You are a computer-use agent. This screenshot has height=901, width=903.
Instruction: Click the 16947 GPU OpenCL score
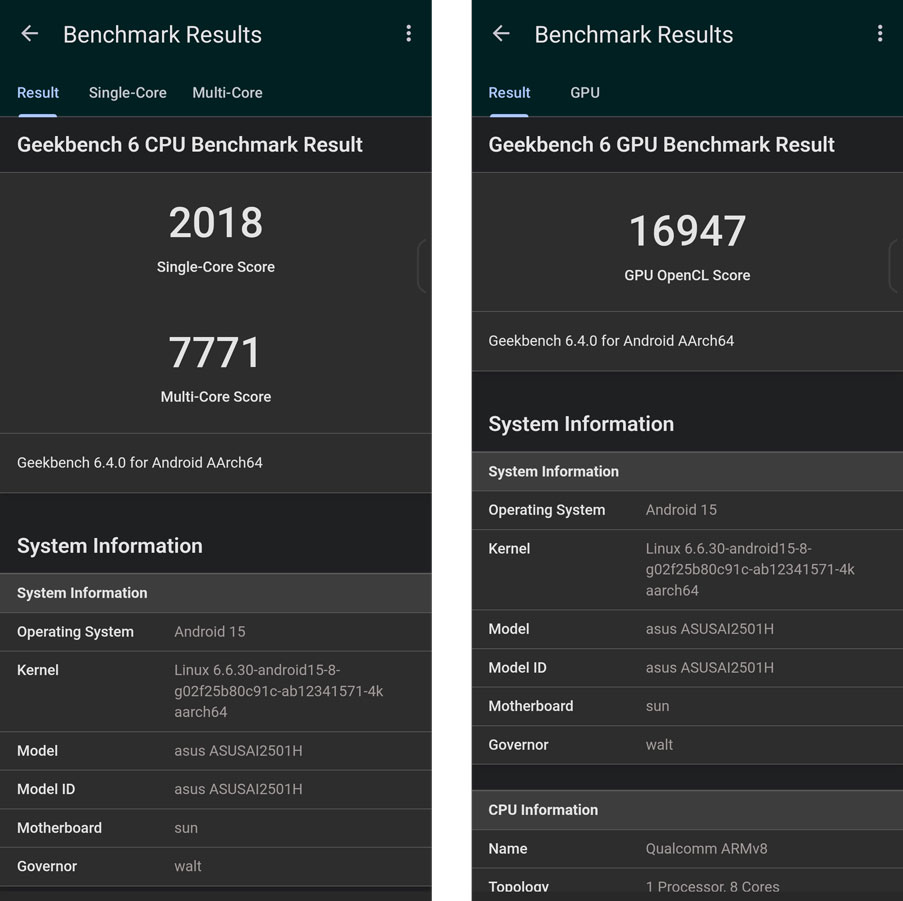(x=687, y=231)
